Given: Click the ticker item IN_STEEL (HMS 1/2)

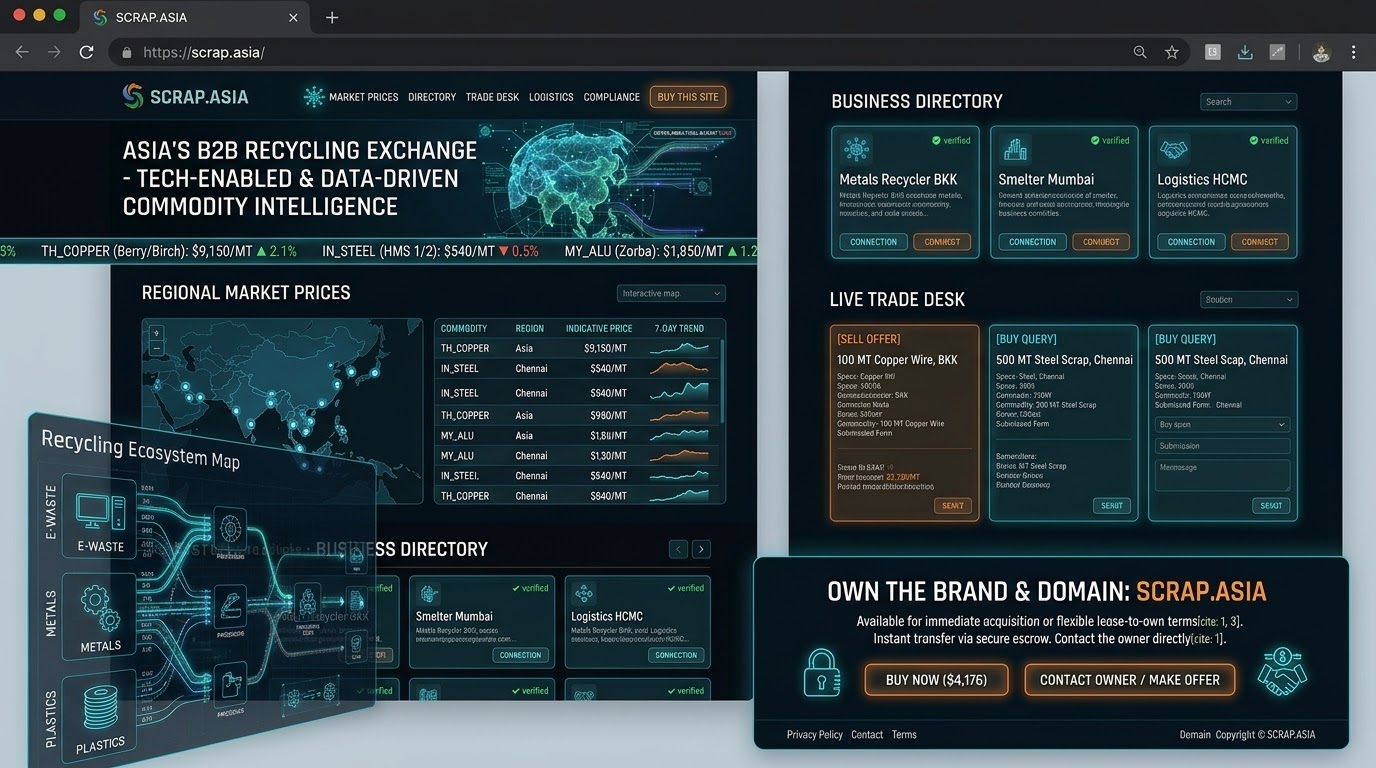Looking at the screenshot, I should [430, 251].
